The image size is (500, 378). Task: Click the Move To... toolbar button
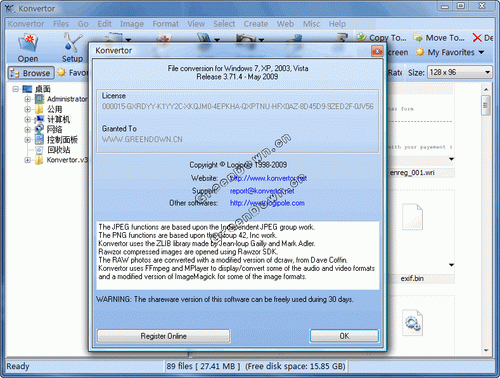439,38
